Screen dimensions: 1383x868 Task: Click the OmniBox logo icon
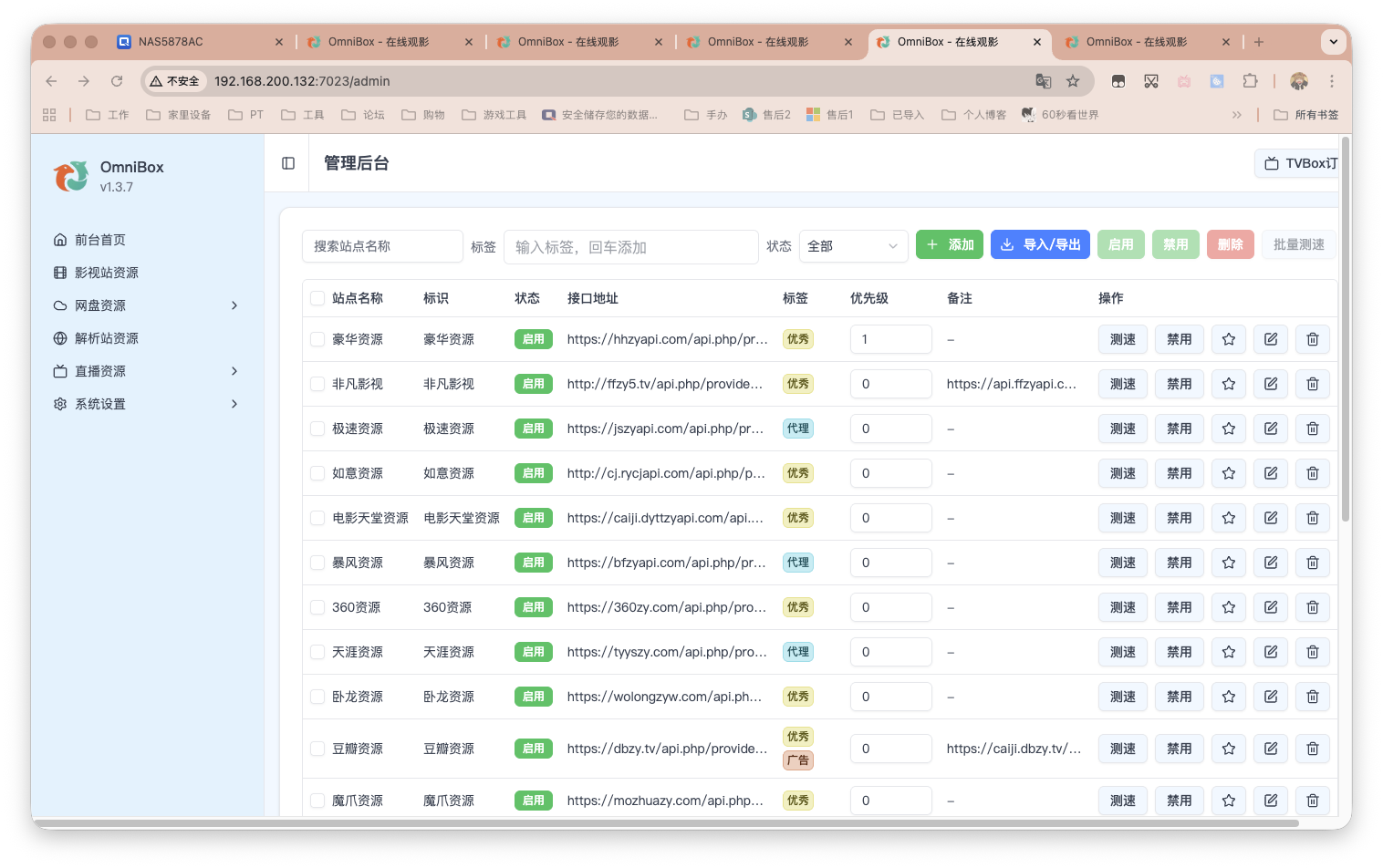click(x=71, y=175)
